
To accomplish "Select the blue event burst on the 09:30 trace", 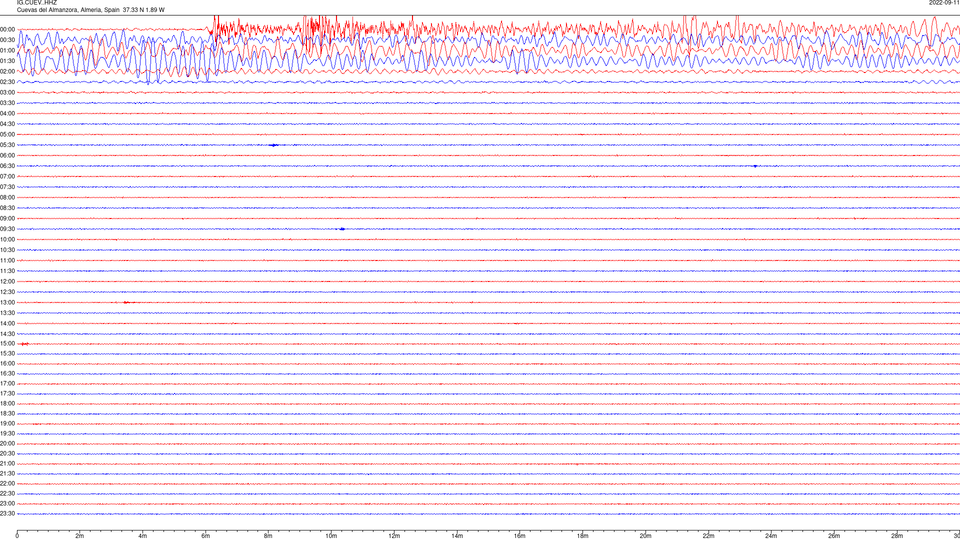I will (342, 229).
